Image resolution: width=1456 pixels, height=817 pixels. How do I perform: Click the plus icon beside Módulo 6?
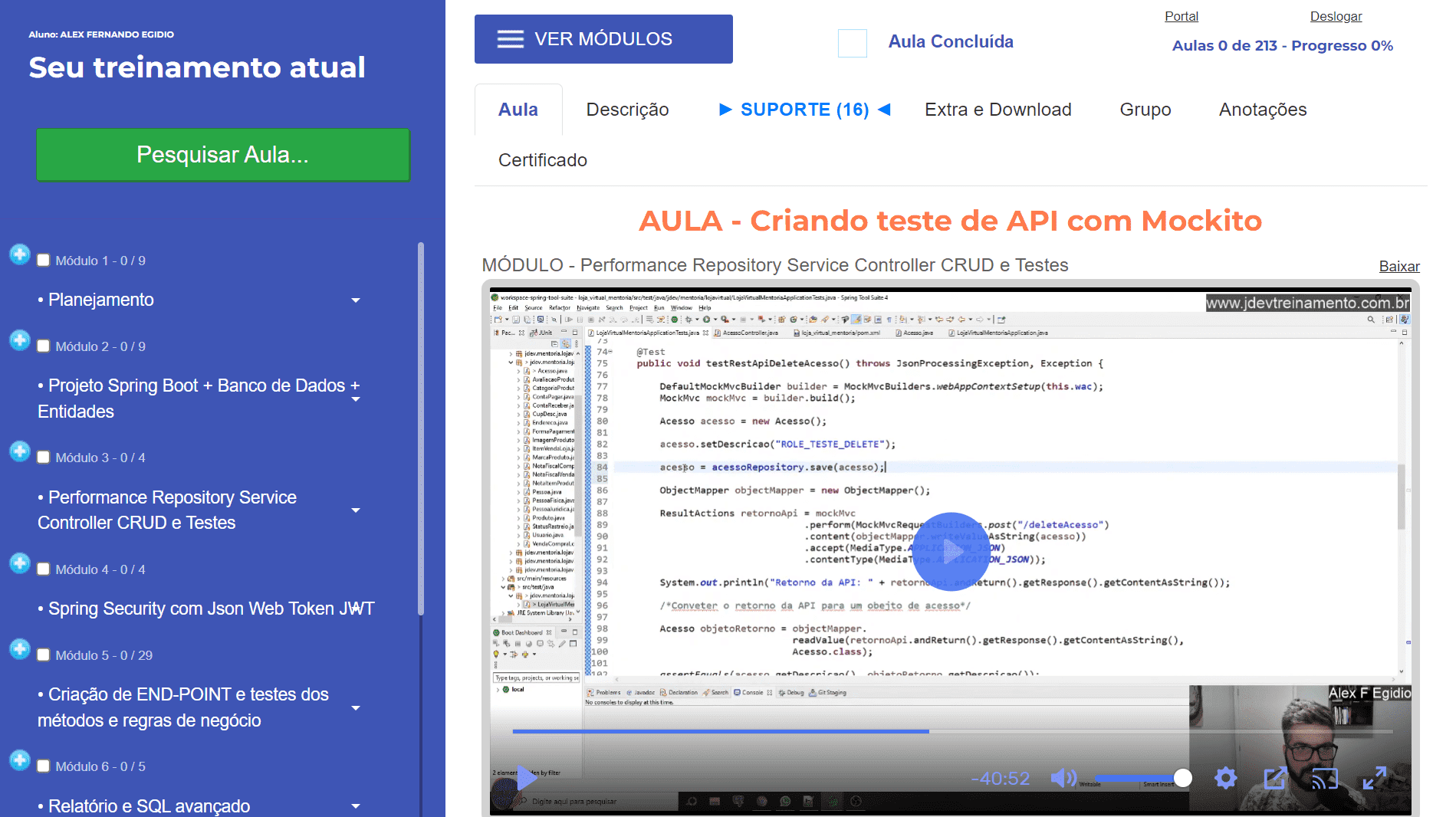pos(20,760)
